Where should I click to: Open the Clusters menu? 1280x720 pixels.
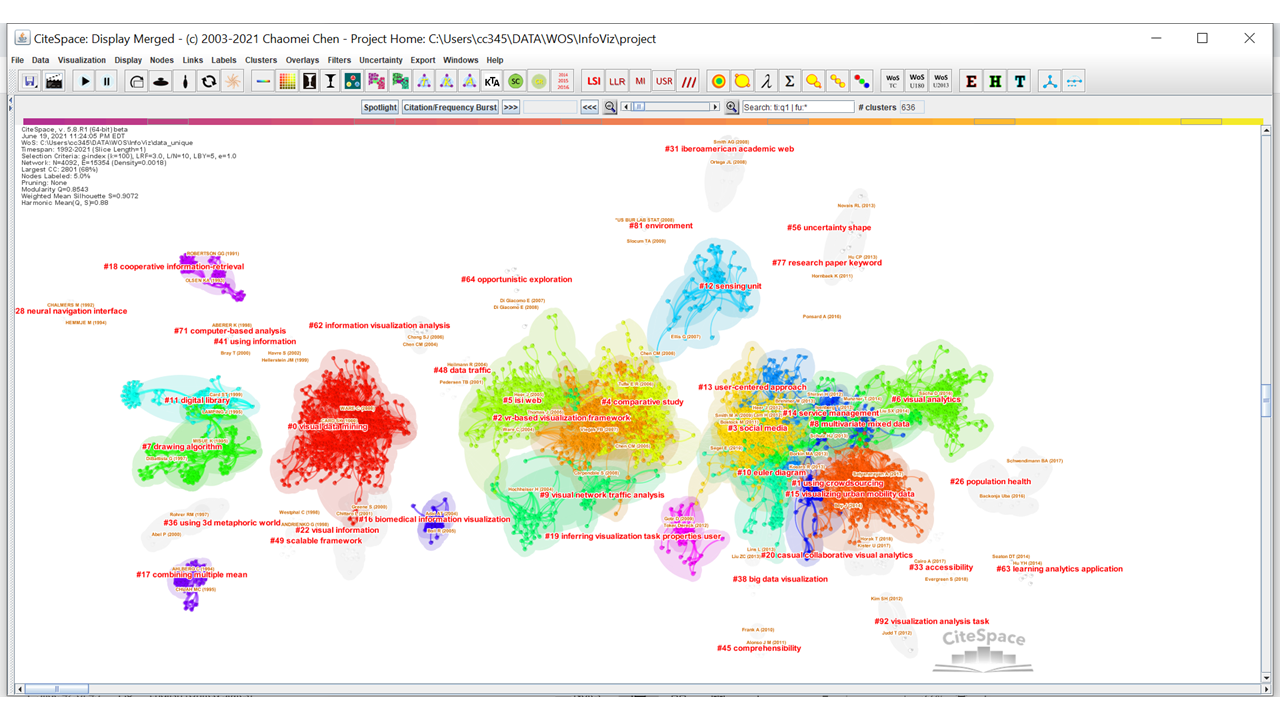point(261,60)
